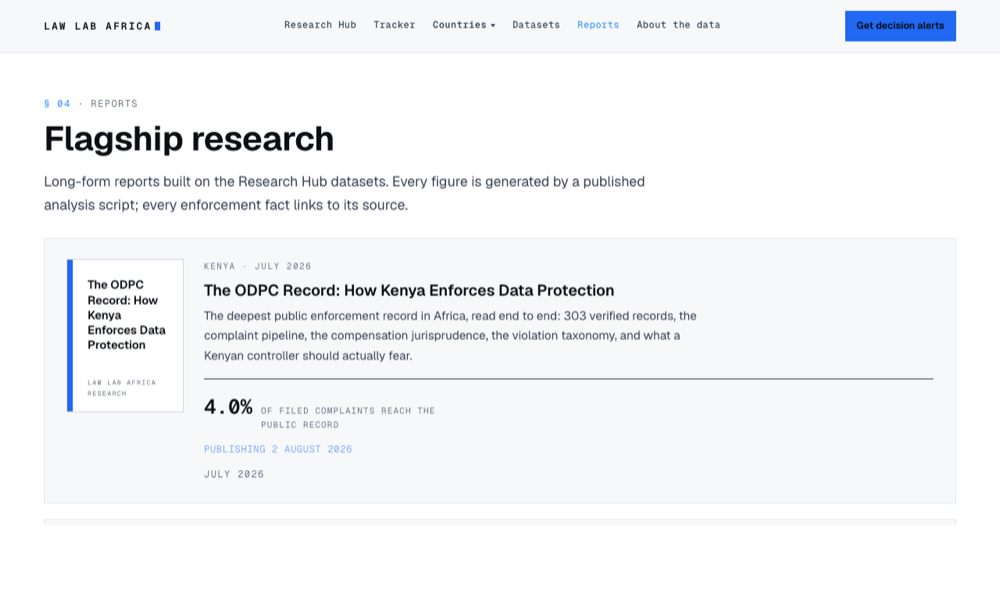Screen dimensions: 1000x593
Task: Click the Flagship research heading
Action: tap(189, 138)
